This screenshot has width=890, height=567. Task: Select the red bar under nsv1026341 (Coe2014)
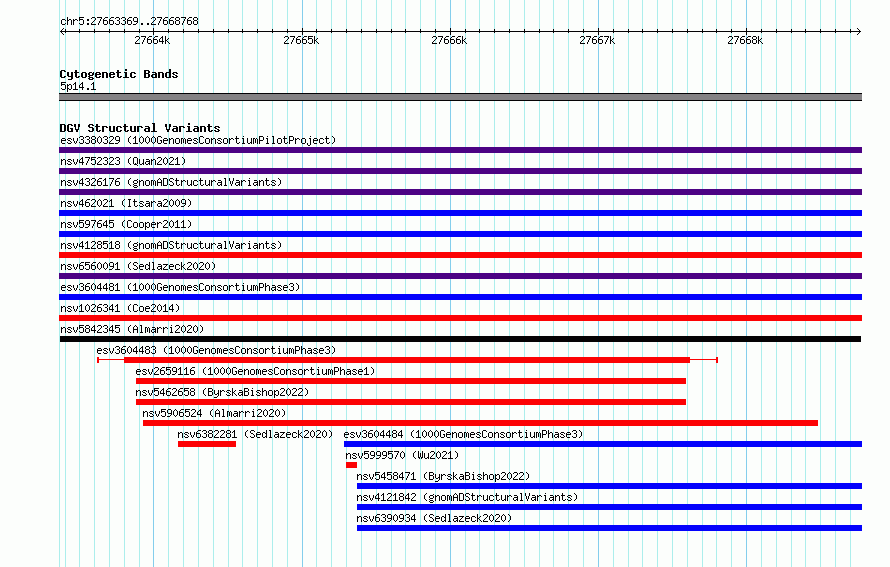coord(460,318)
